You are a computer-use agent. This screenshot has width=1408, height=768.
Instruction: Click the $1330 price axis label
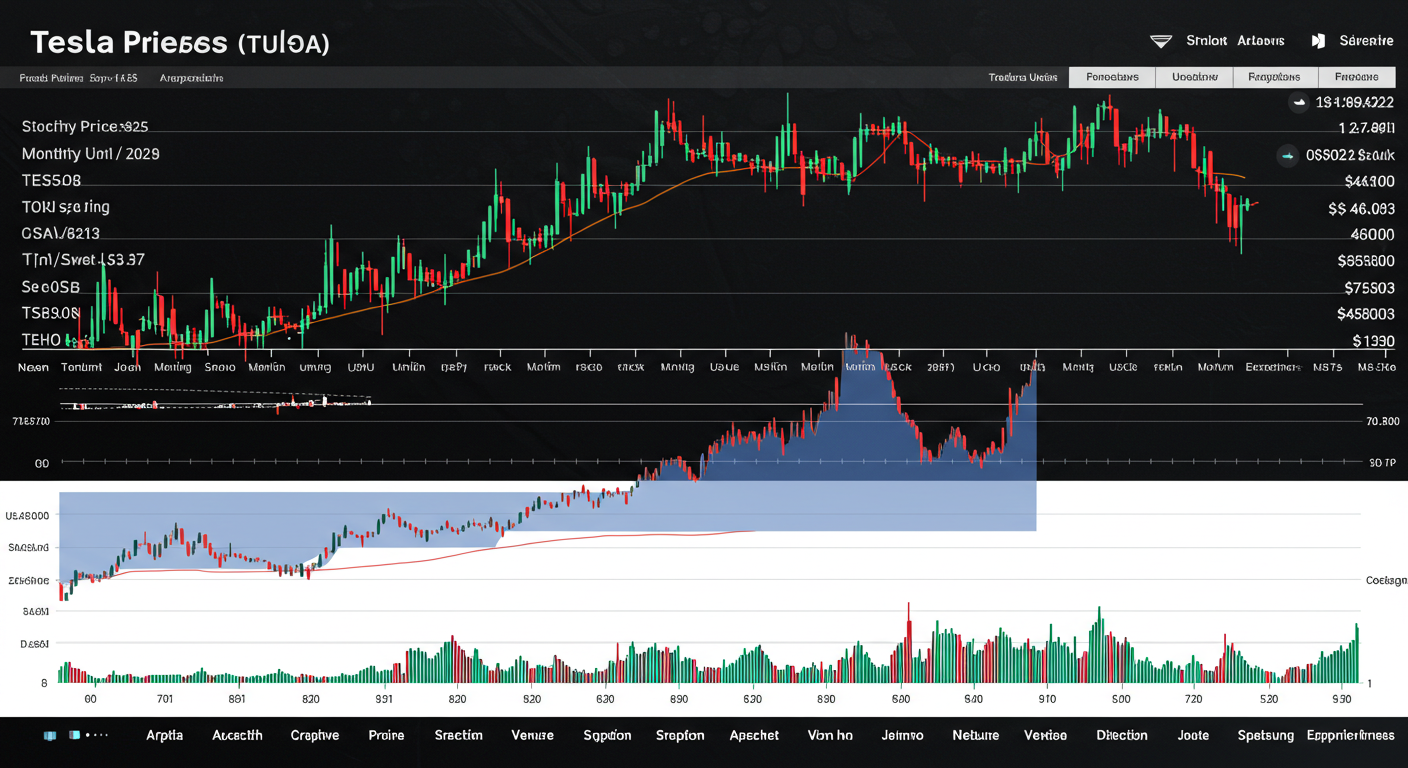click(1373, 341)
